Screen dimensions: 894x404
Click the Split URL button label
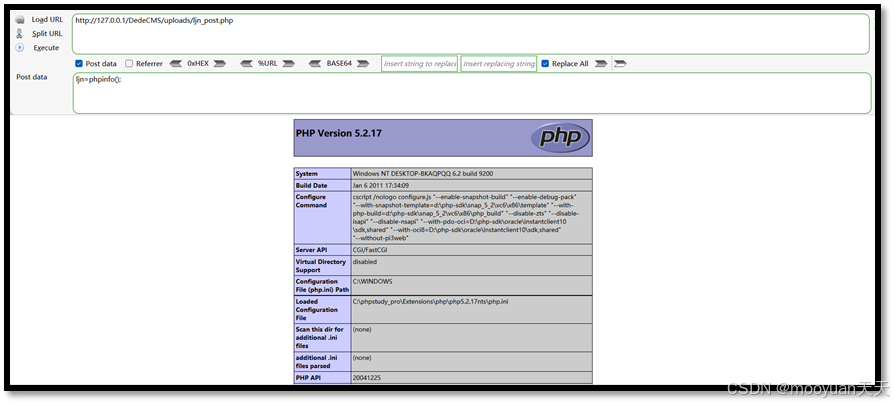(47, 34)
